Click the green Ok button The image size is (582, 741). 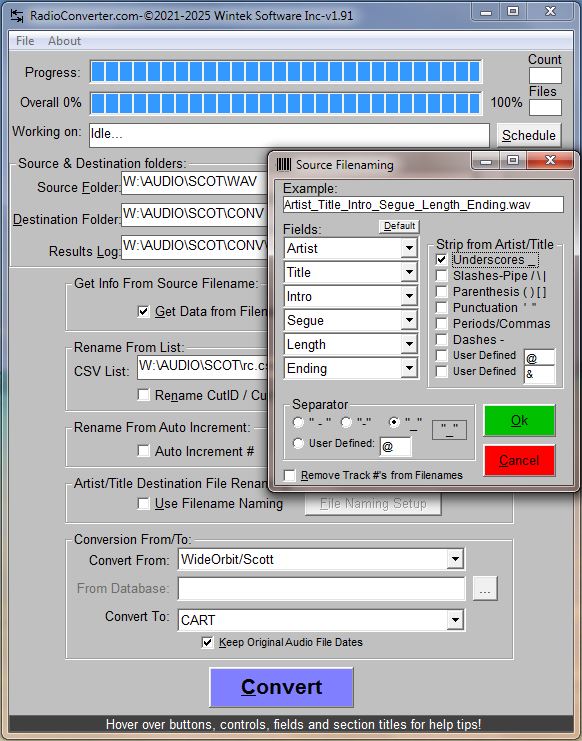pyautogui.click(x=519, y=420)
